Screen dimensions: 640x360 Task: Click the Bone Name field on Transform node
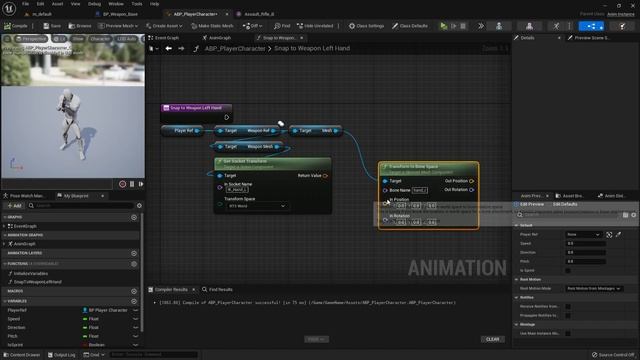point(420,191)
